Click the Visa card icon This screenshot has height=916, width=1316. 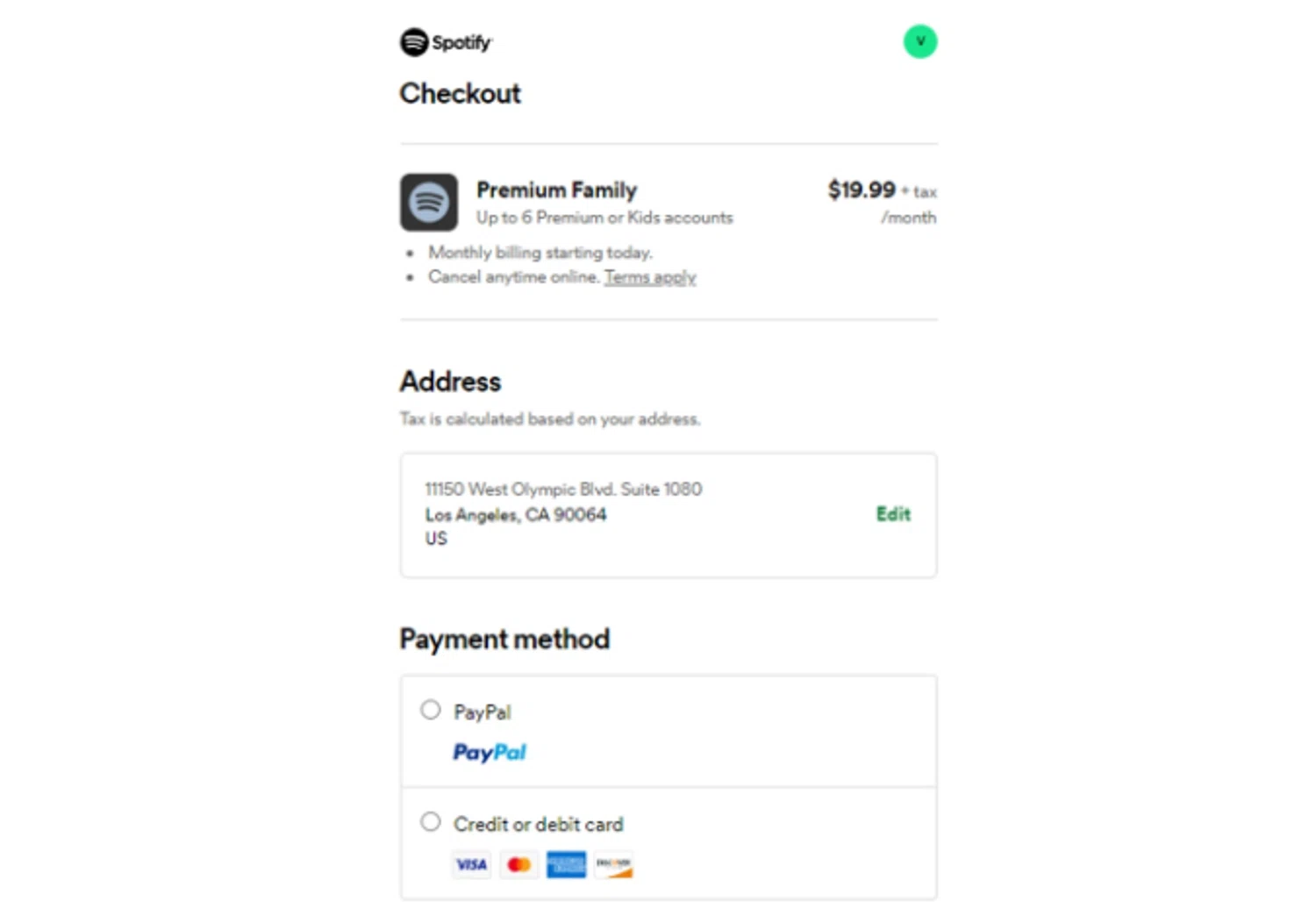pyautogui.click(x=471, y=864)
